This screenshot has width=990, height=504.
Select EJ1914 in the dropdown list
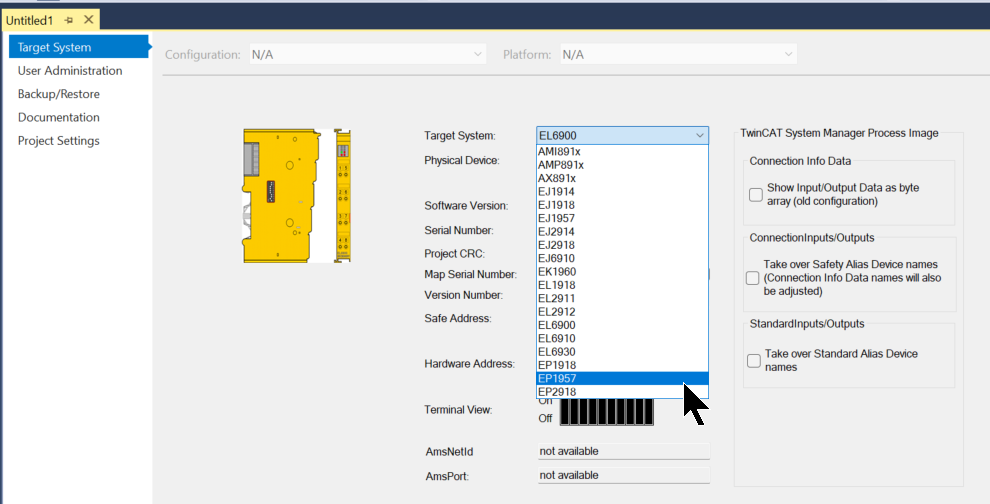pyautogui.click(x=622, y=191)
